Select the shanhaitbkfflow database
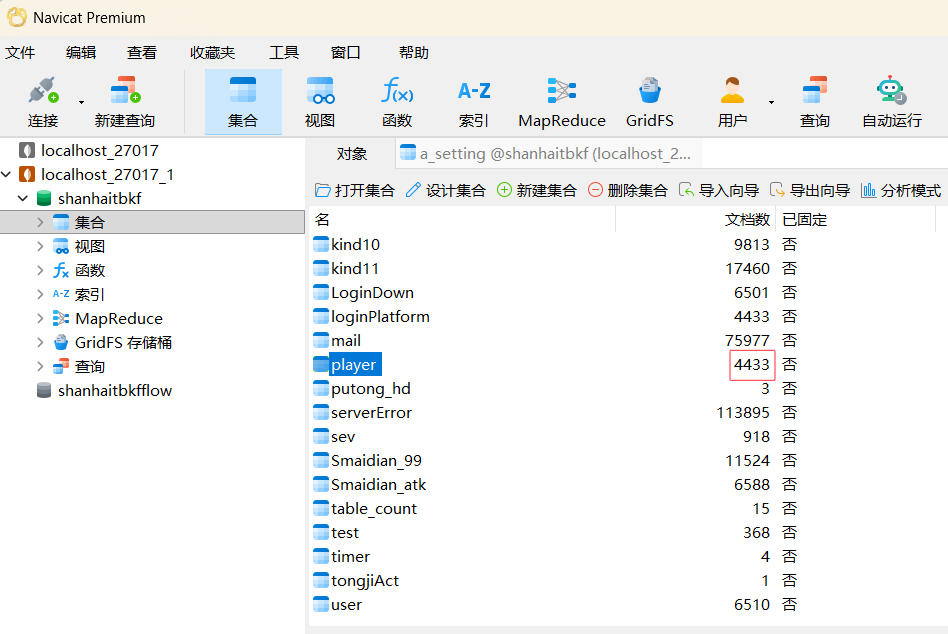The image size is (948, 634). [114, 391]
